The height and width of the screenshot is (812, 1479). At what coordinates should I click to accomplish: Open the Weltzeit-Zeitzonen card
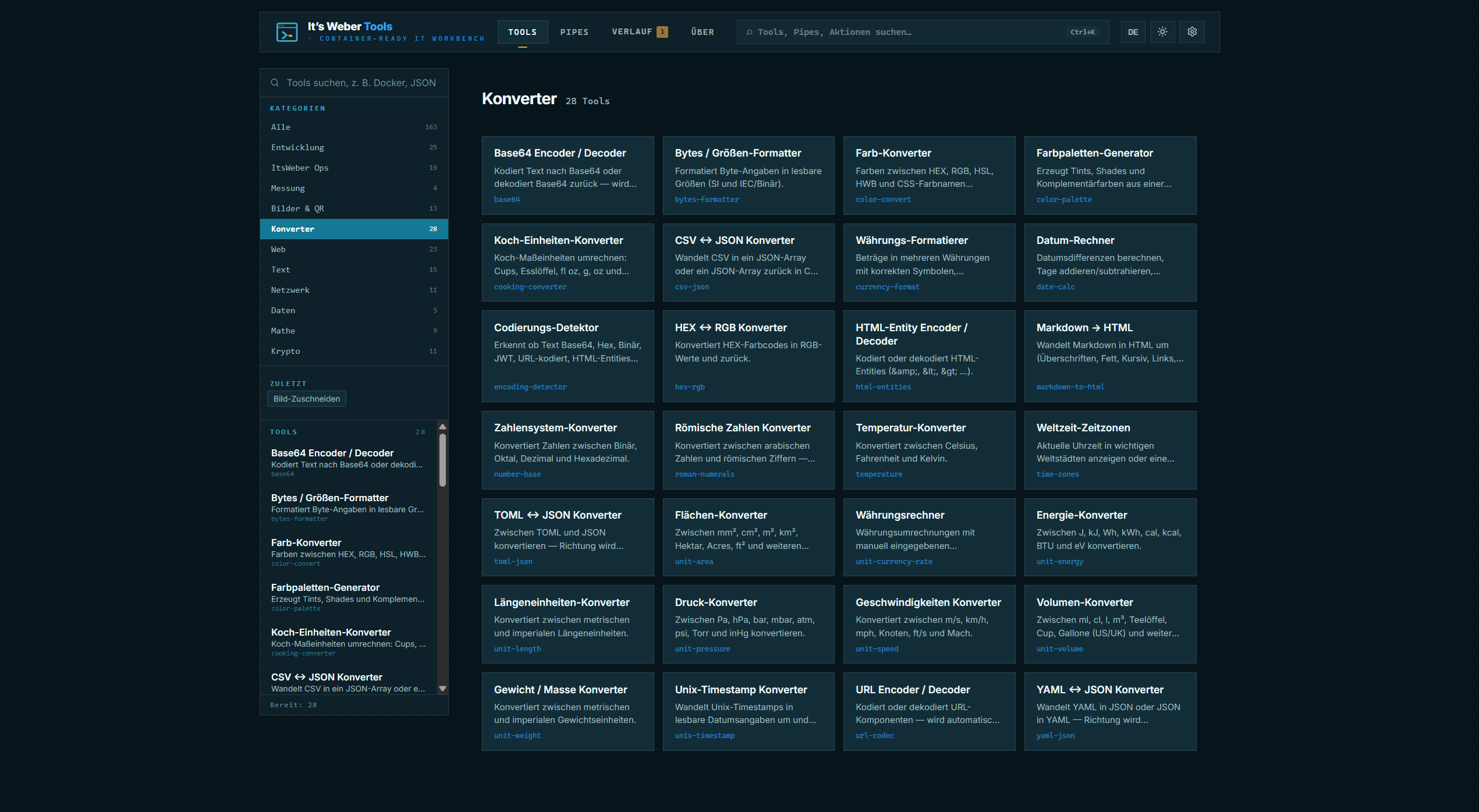click(1110, 450)
